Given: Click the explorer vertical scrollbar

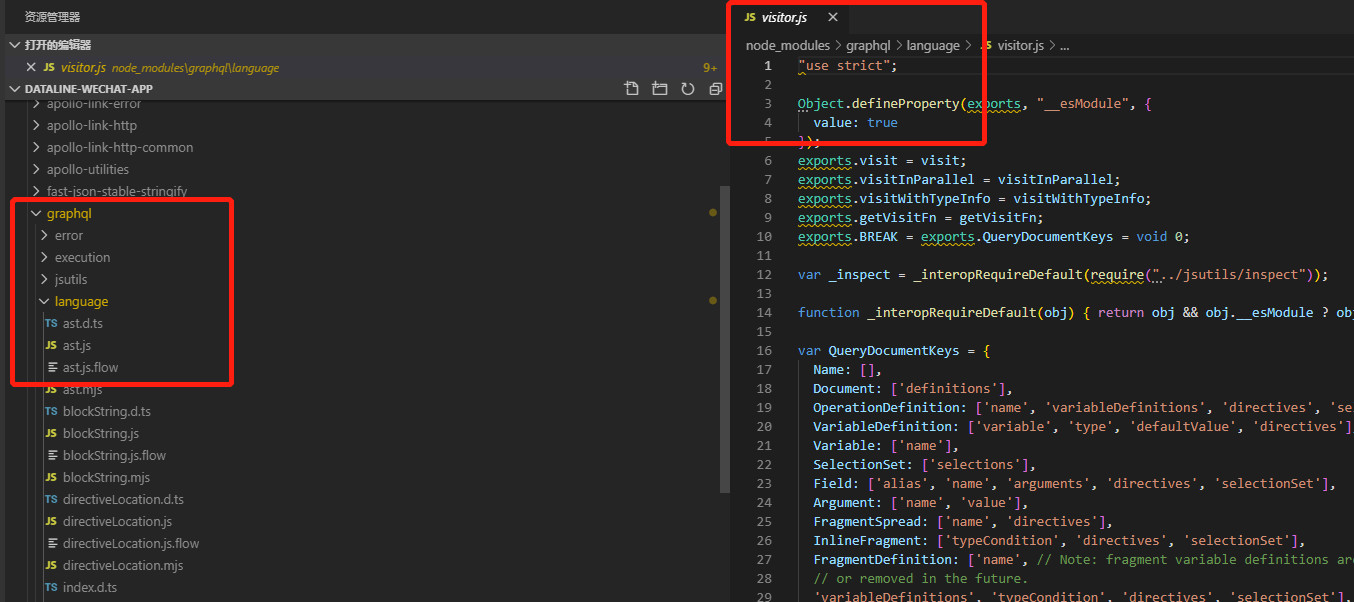Looking at the screenshot, I should tap(725, 340).
